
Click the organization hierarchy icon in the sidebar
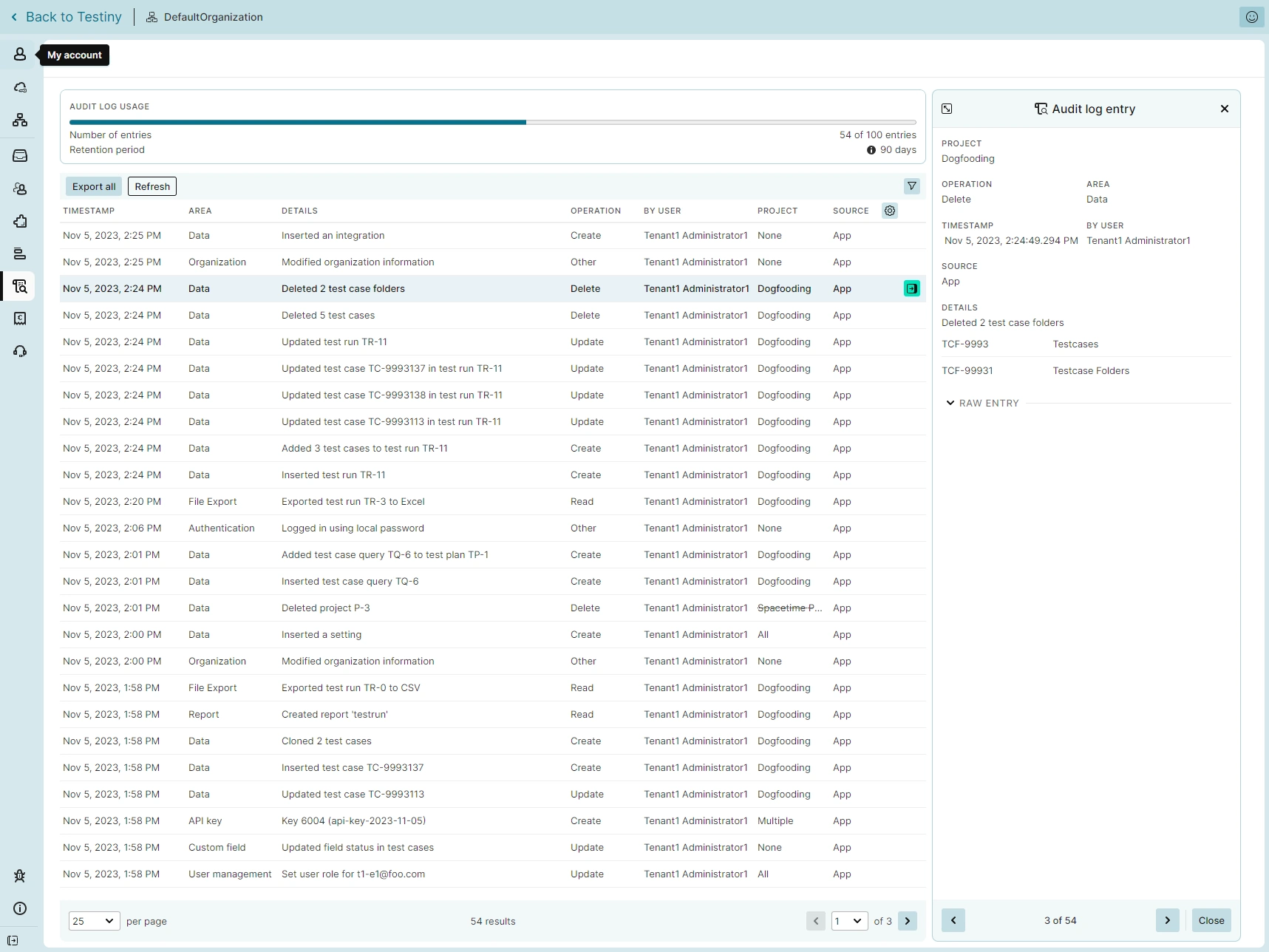20,120
